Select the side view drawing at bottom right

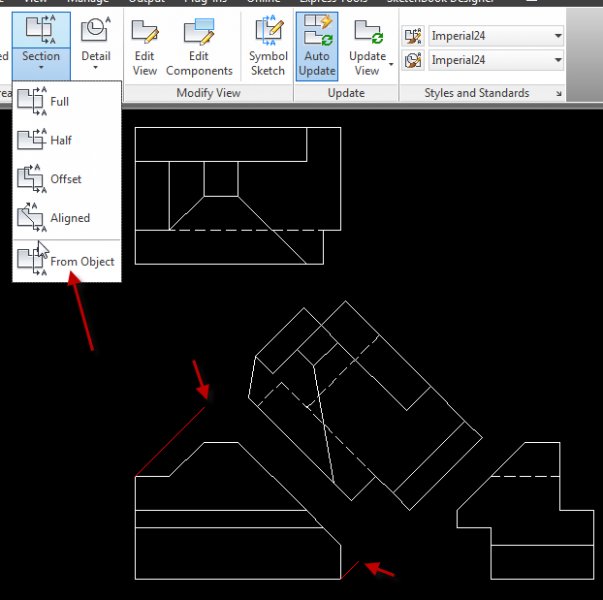point(525,510)
